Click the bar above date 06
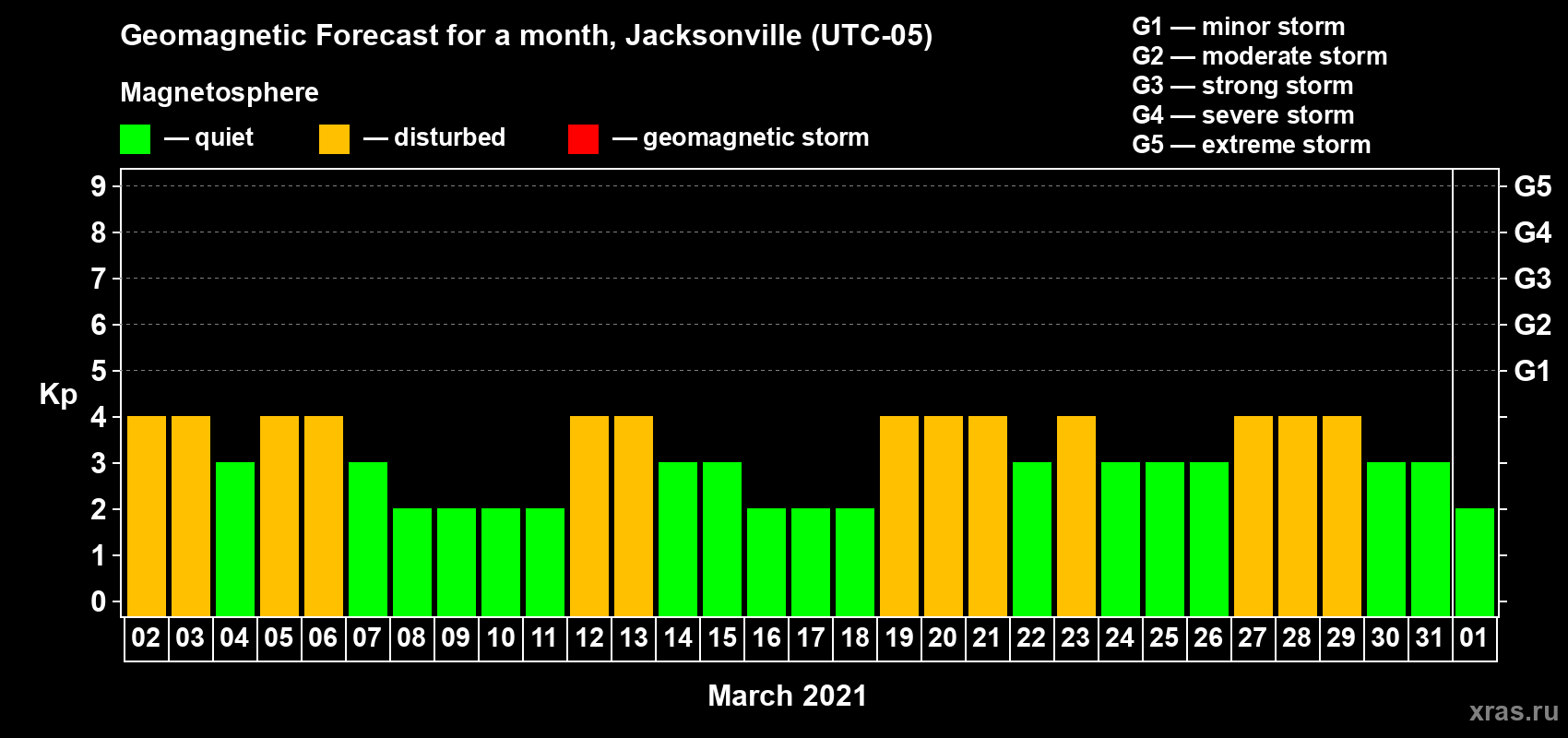The width and height of the screenshot is (1568, 738). click(324, 517)
